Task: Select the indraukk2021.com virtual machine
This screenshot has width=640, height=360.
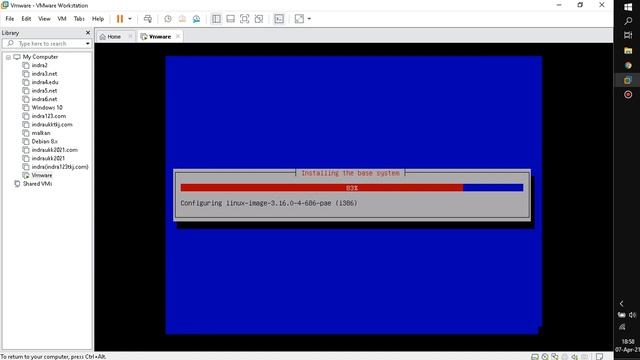Action: tap(54, 150)
